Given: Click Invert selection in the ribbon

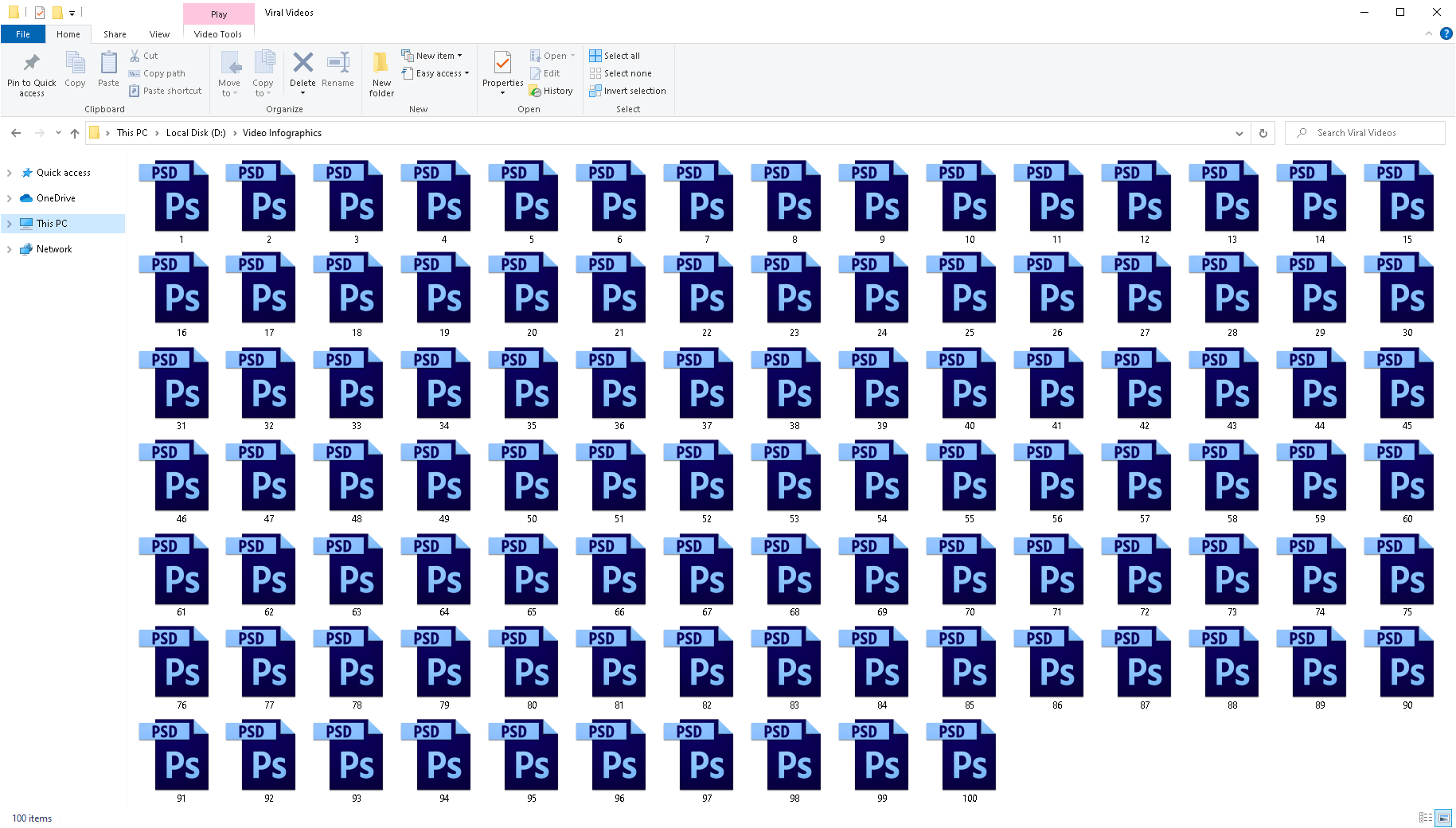Looking at the screenshot, I should pos(627,91).
